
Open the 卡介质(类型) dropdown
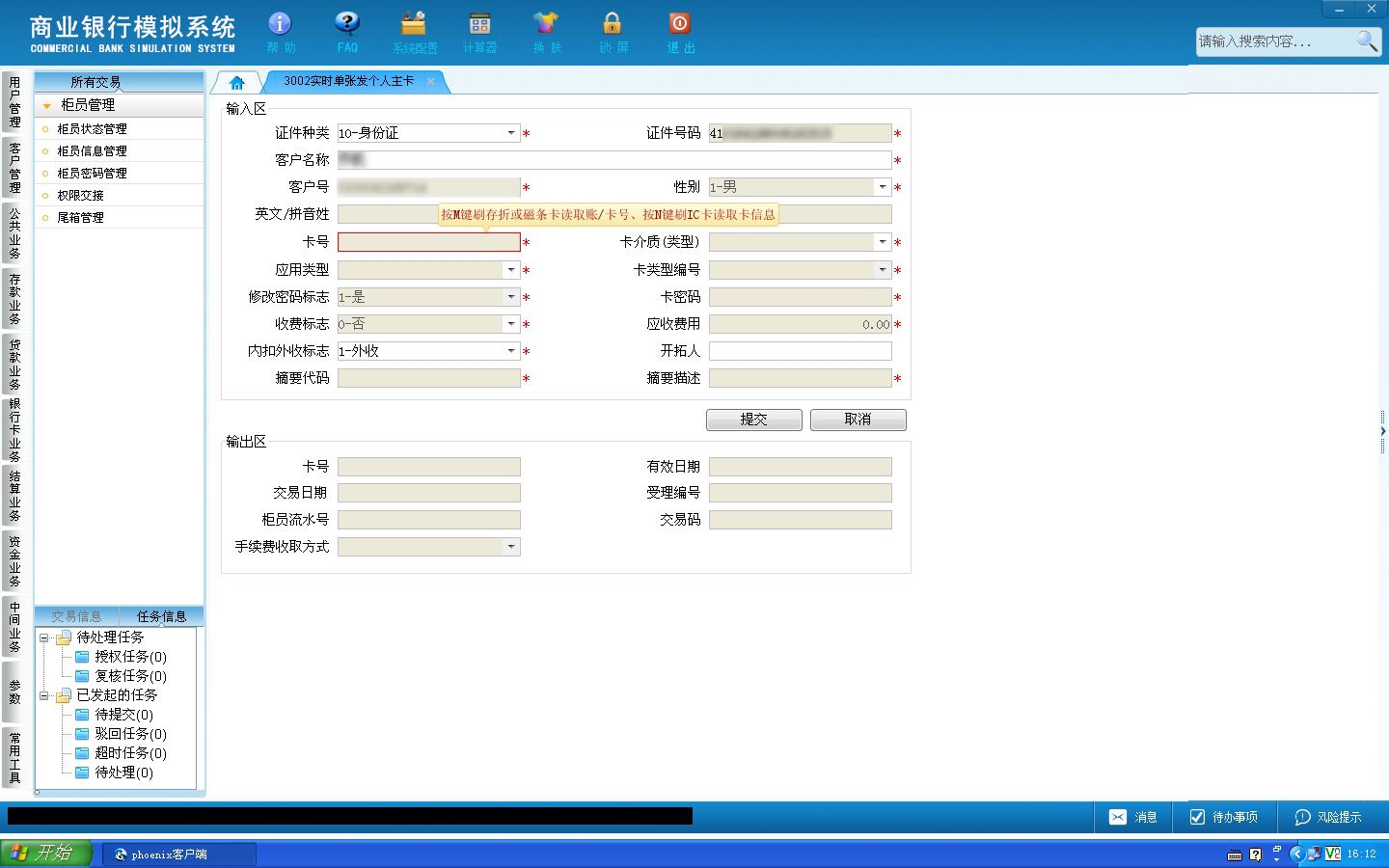pyautogui.click(x=883, y=242)
